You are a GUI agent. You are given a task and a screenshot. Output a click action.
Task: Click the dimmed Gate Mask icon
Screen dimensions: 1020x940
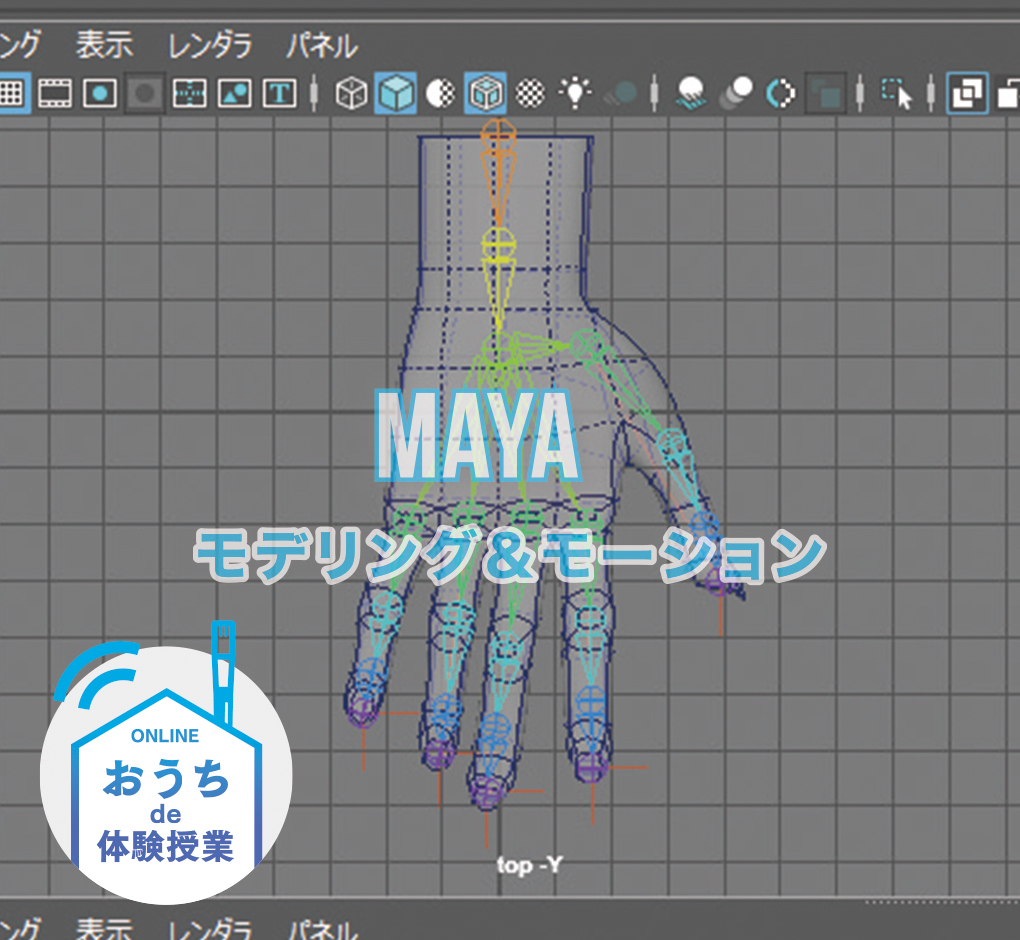point(144,93)
